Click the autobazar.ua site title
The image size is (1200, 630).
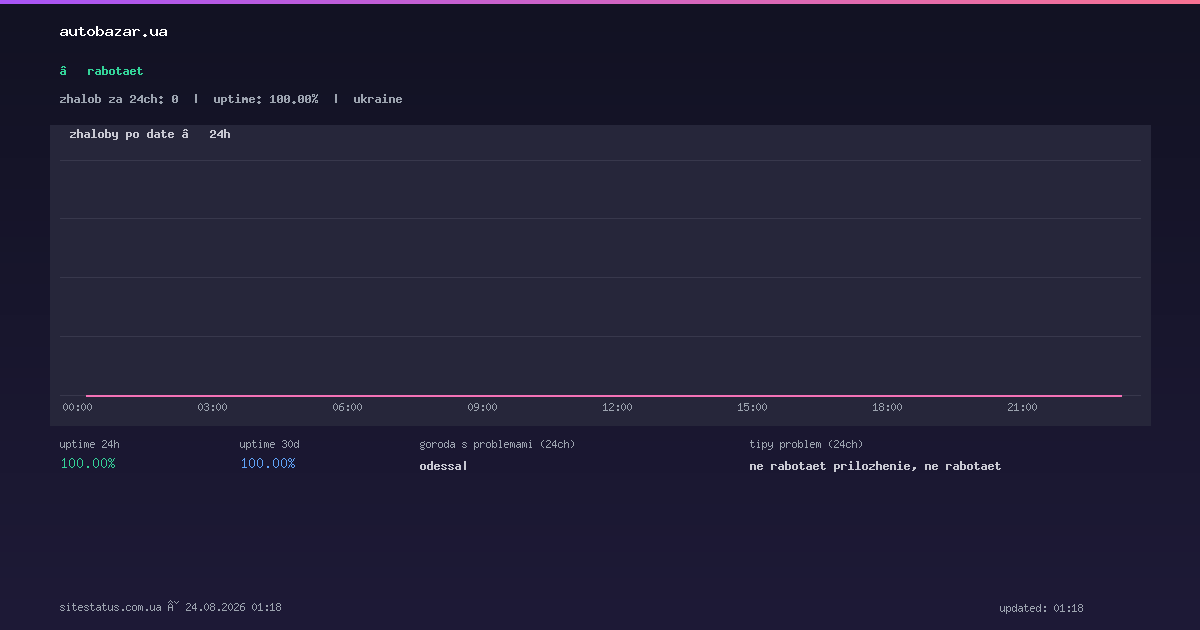click(x=113, y=31)
